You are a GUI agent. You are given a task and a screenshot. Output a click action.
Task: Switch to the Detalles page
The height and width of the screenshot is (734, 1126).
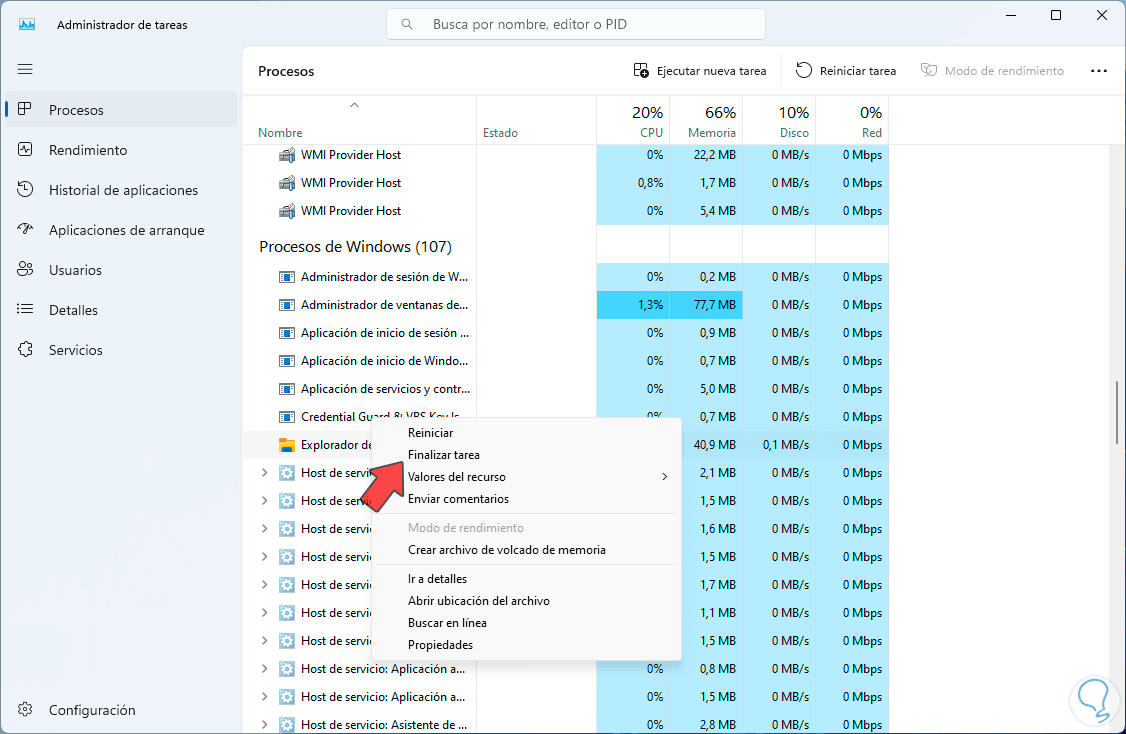(x=73, y=310)
